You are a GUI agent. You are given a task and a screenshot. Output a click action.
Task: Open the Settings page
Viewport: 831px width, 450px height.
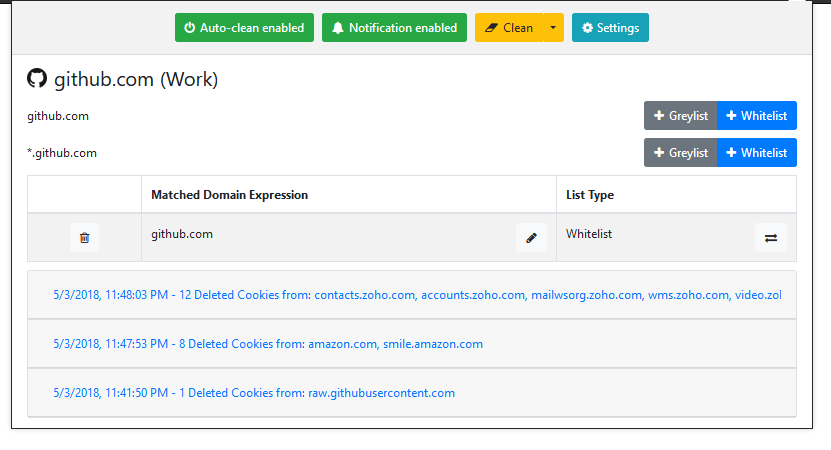pos(610,28)
